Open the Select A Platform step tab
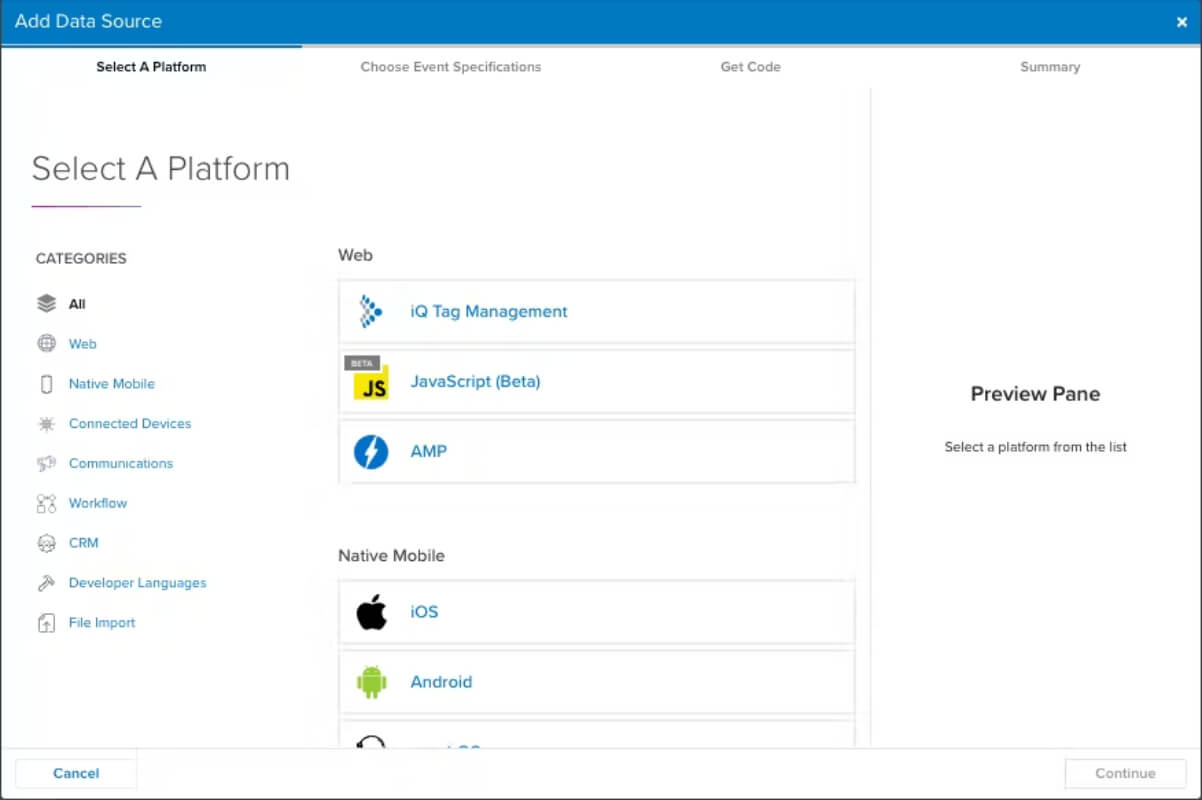Viewport: 1202px width, 800px height. 151,67
